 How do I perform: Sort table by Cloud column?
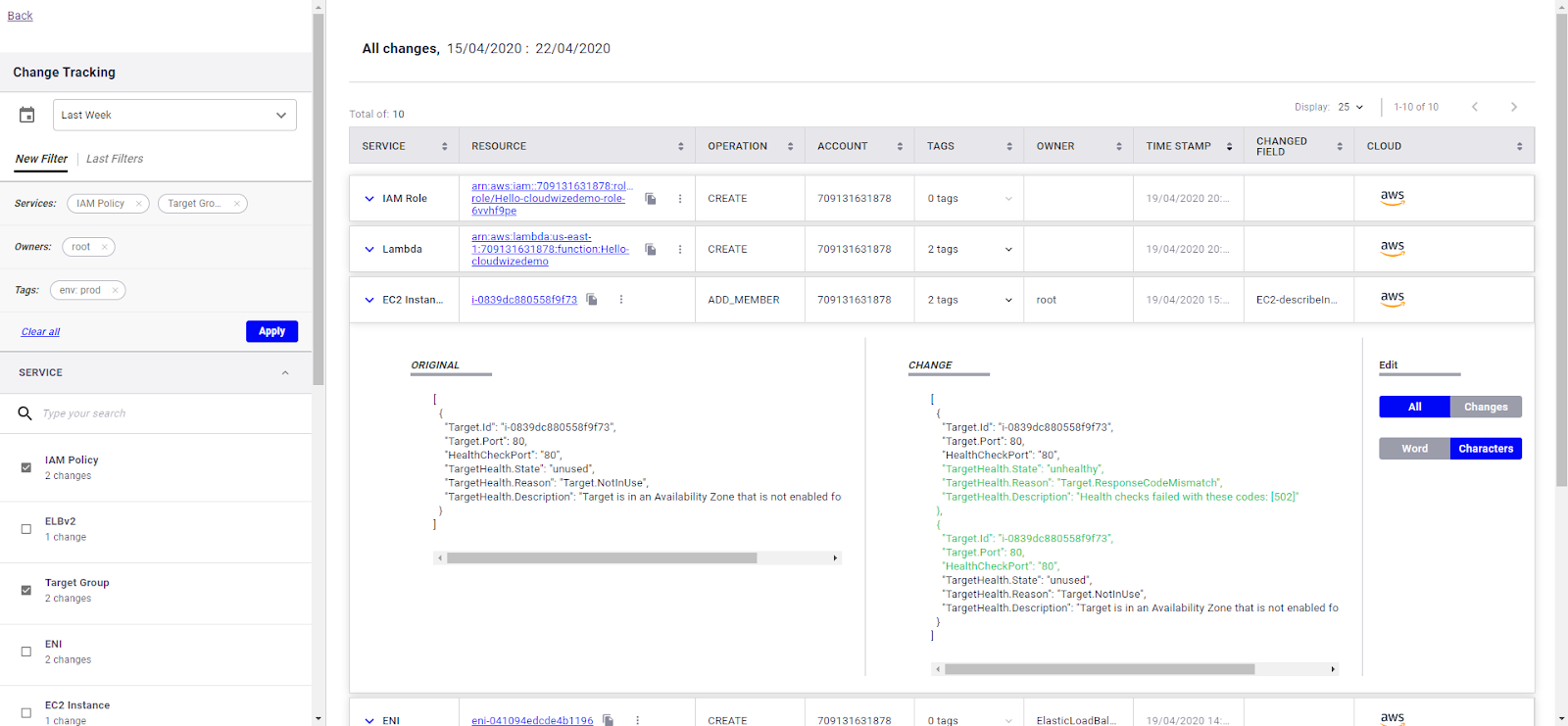1520,146
